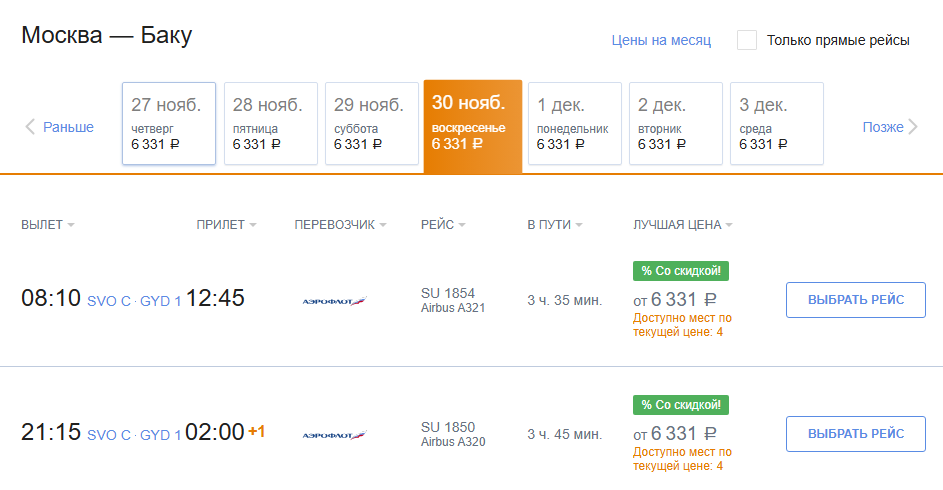Select the 29 нояб. суббота date tab
Viewport: 943px width, 490px height.
372,123
